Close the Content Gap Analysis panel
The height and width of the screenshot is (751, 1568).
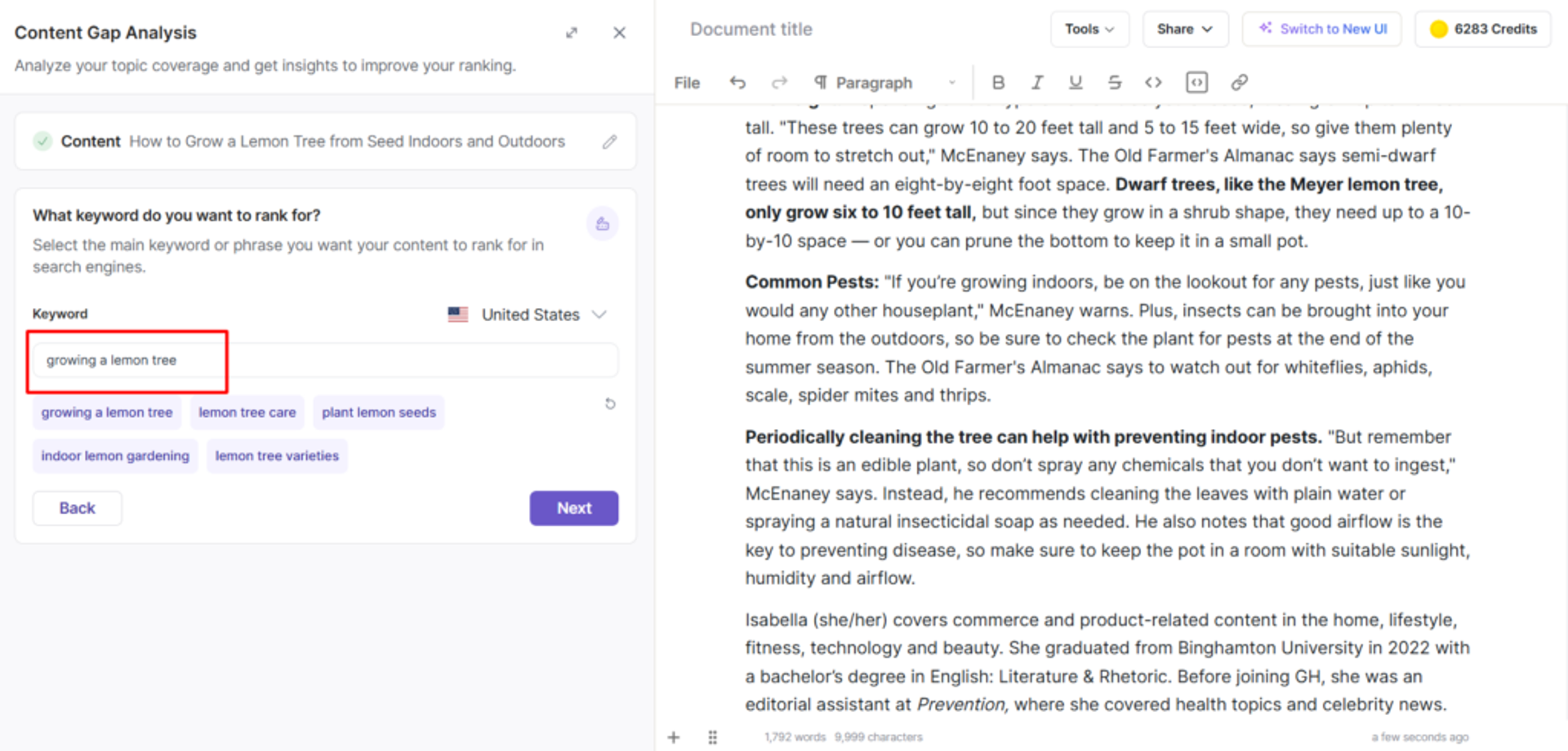tap(619, 33)
